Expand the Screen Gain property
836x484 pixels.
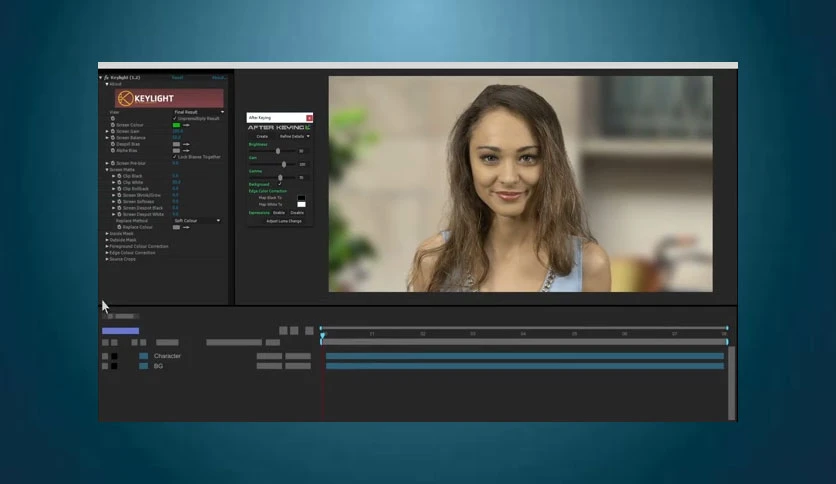tap(107, 131)
